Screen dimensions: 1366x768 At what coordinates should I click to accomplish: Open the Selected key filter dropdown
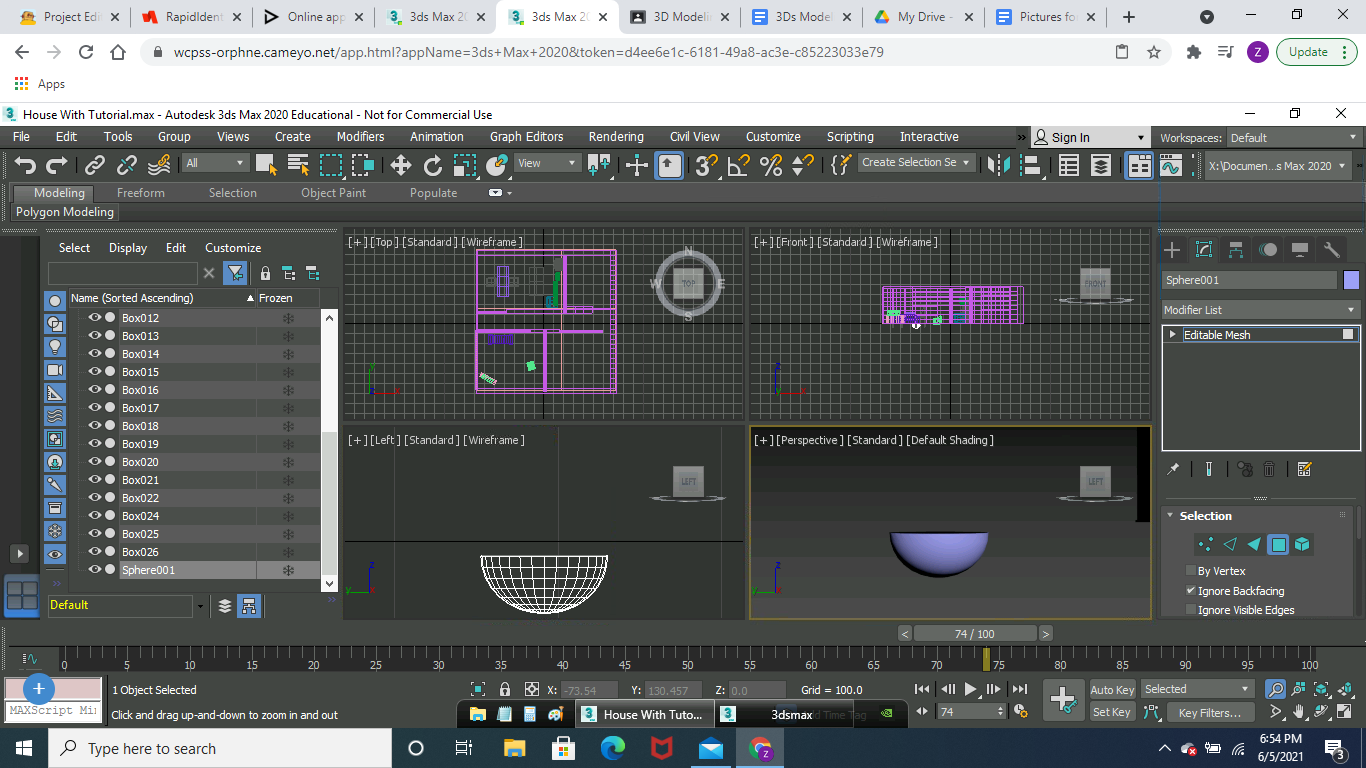click(1197, 689)
